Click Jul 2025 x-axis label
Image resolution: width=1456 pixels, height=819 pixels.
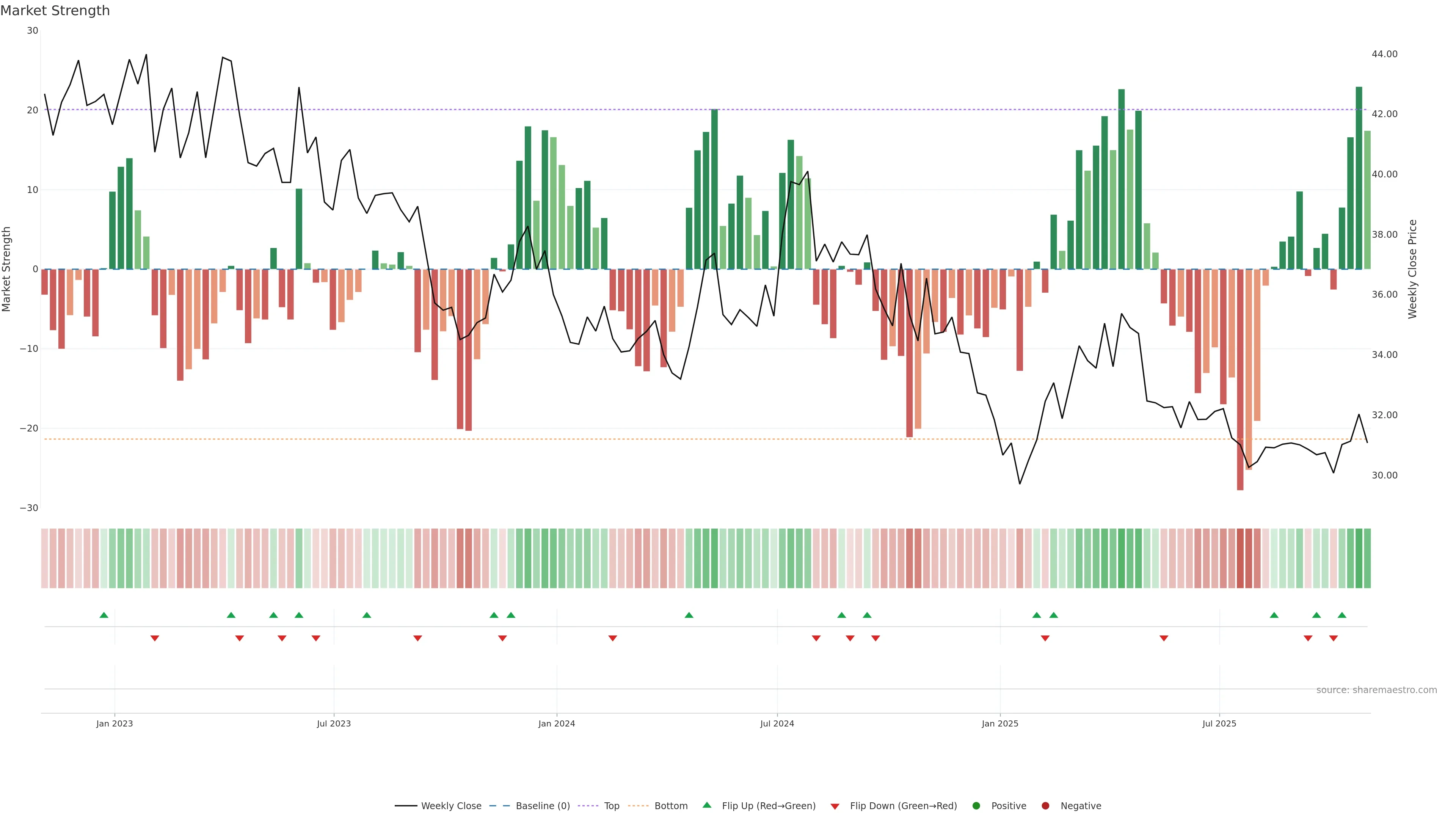pos(1219,723)
